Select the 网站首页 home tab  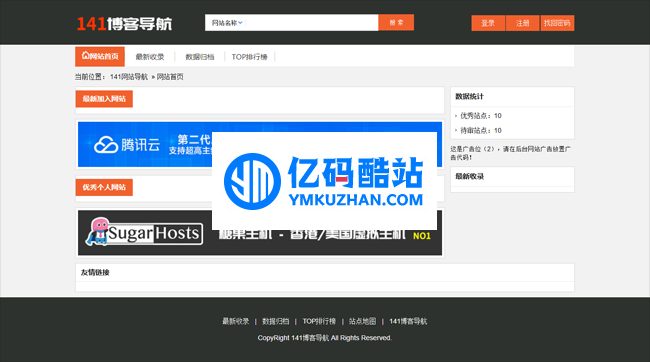coord(100,56)
